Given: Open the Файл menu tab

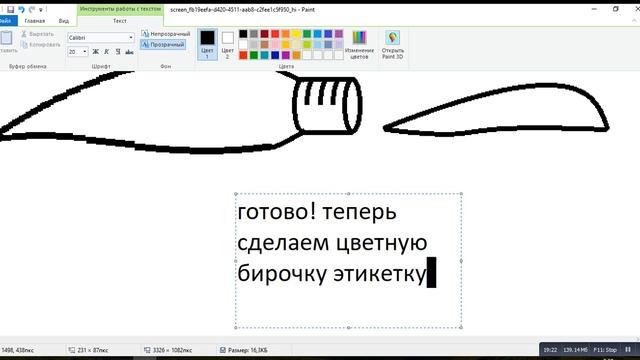Looking at the screenshot, I should tap(7, 21).
